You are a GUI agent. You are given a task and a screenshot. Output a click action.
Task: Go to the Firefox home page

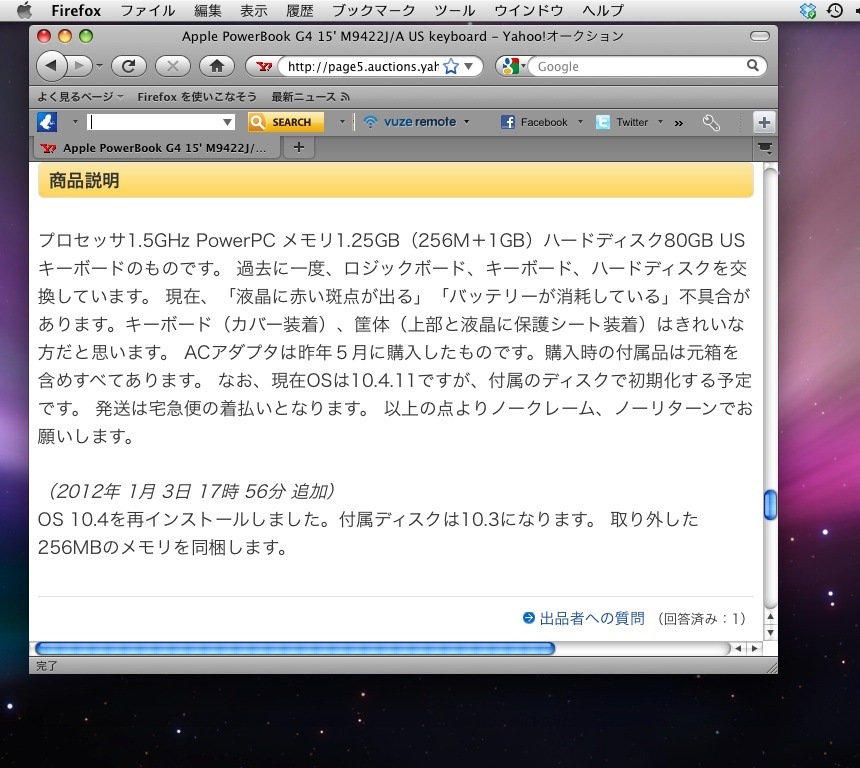(x=216, y=66)
